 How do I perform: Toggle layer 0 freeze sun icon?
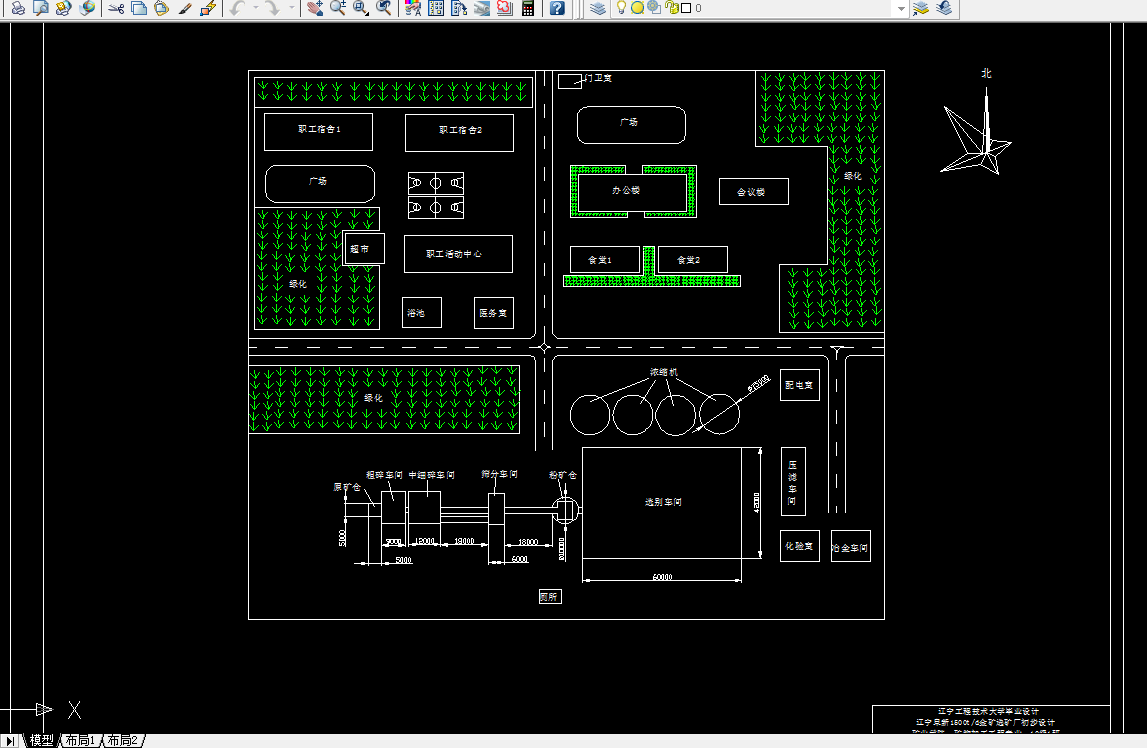click(x=637, y=8)
